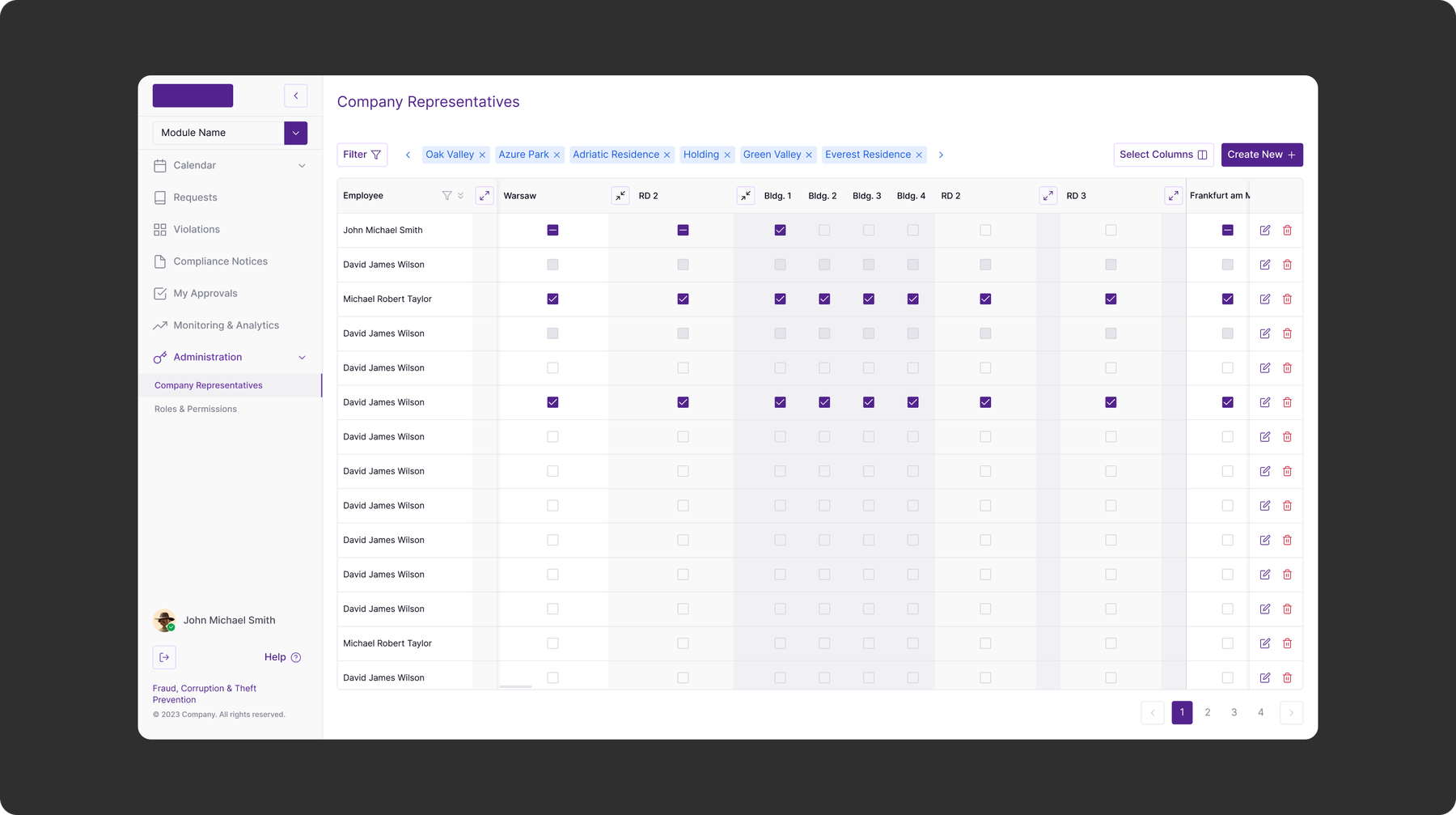Uncheck Bldg. 1 for John Michael Smith
This screenshot has height=815, width=1456.
[780, 231]
